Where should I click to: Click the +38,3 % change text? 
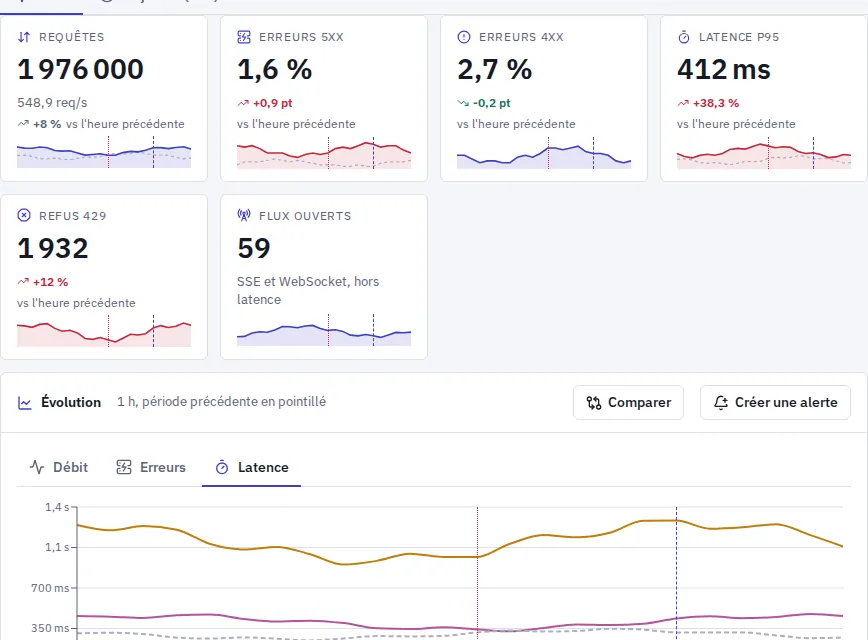(x=716, y=103)
